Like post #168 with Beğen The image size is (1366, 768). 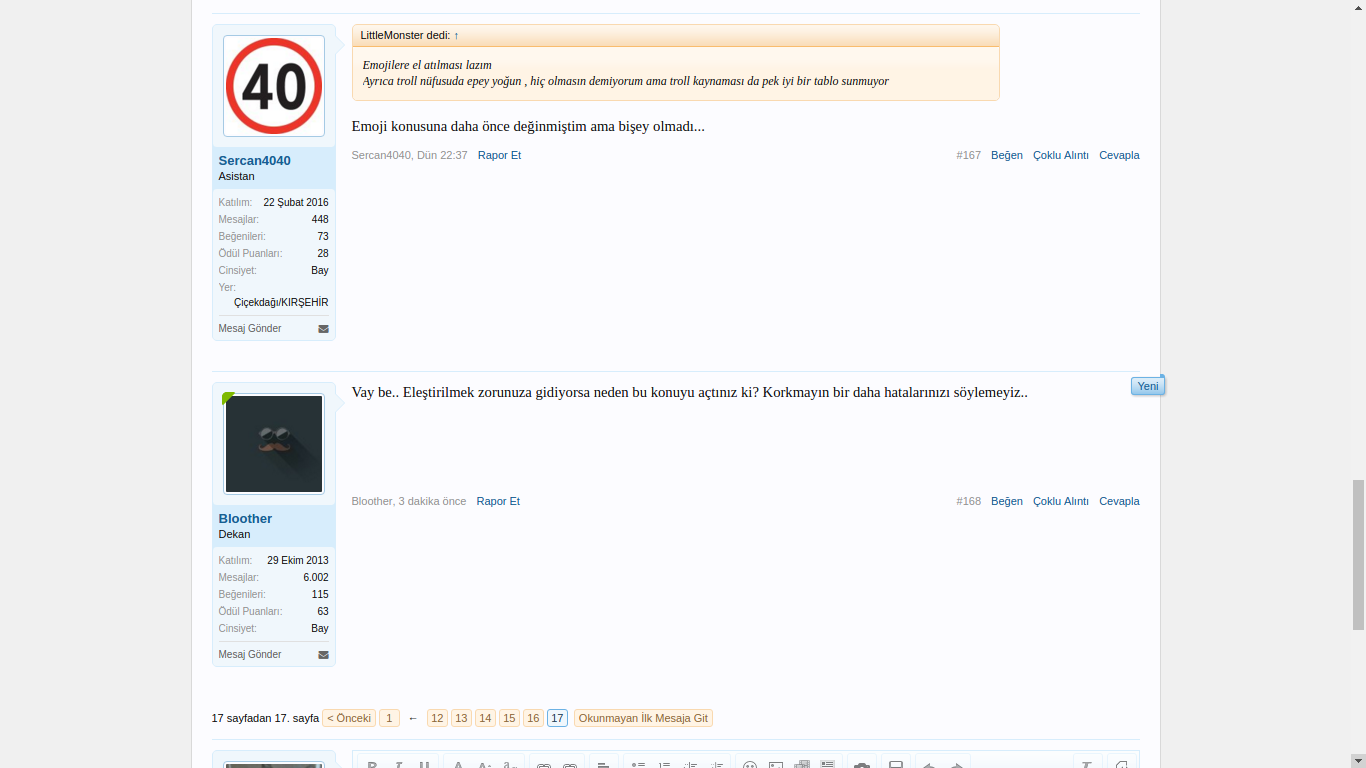[x=1007, y=501]
